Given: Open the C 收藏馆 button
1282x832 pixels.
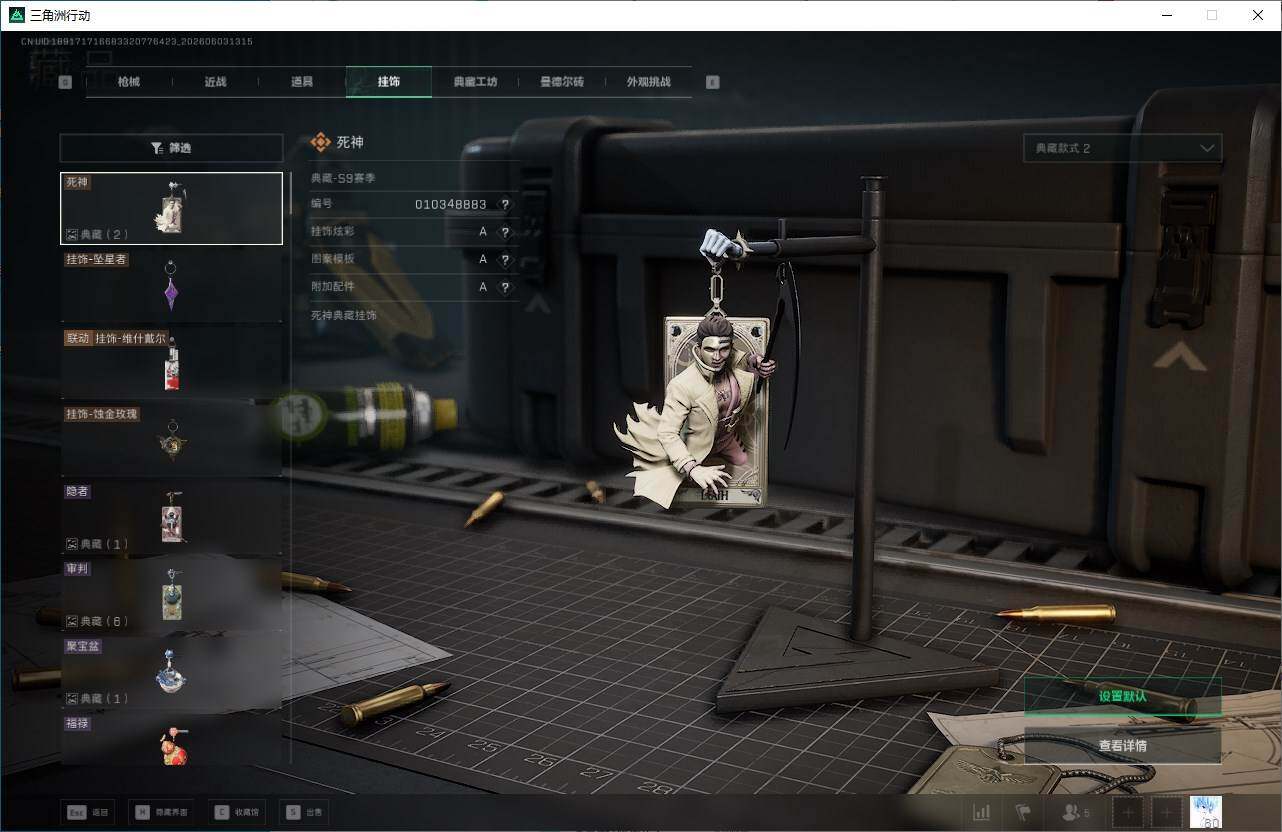Looking at the screenshot, I should 238,812.
